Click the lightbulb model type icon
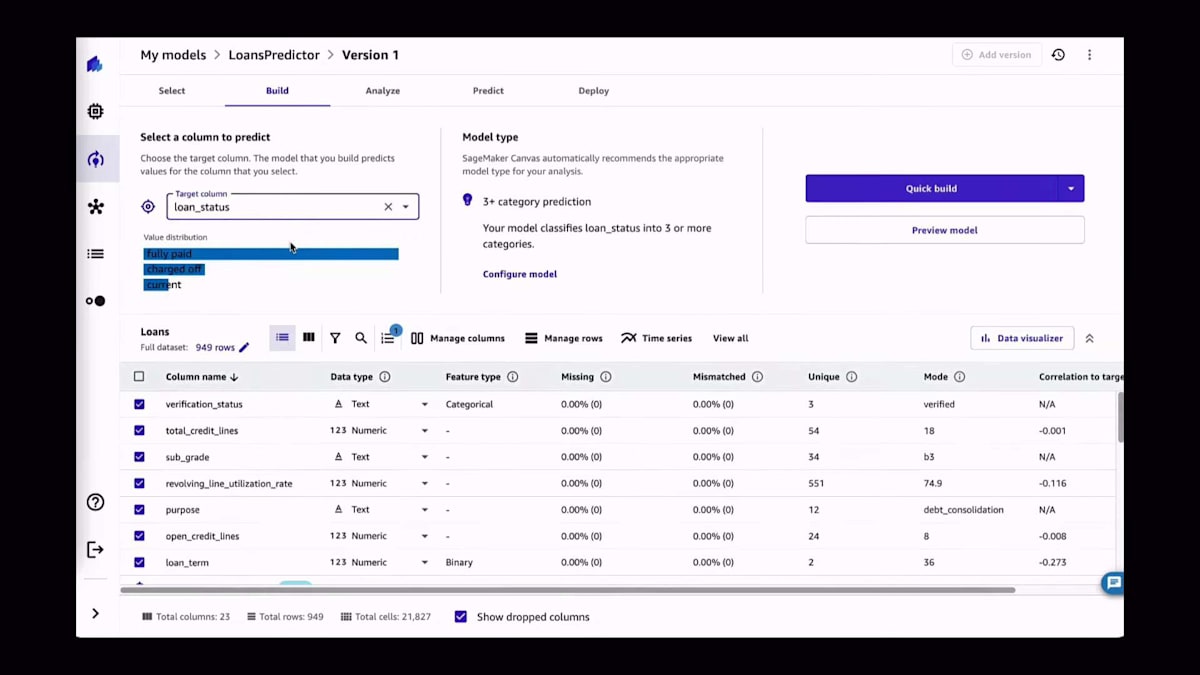Viewport: 1200px width, 675px height. tap(467, 201)
